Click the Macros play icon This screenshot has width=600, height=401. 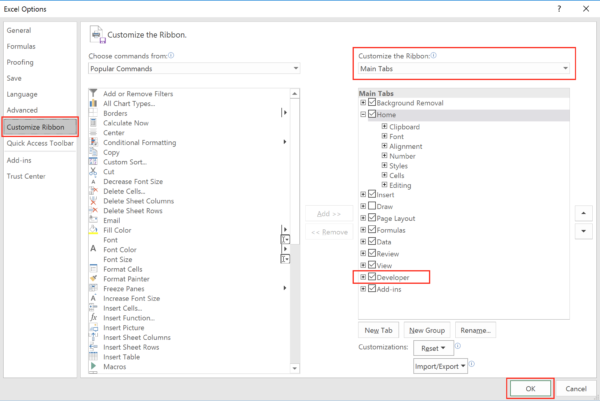click(93, 366)
